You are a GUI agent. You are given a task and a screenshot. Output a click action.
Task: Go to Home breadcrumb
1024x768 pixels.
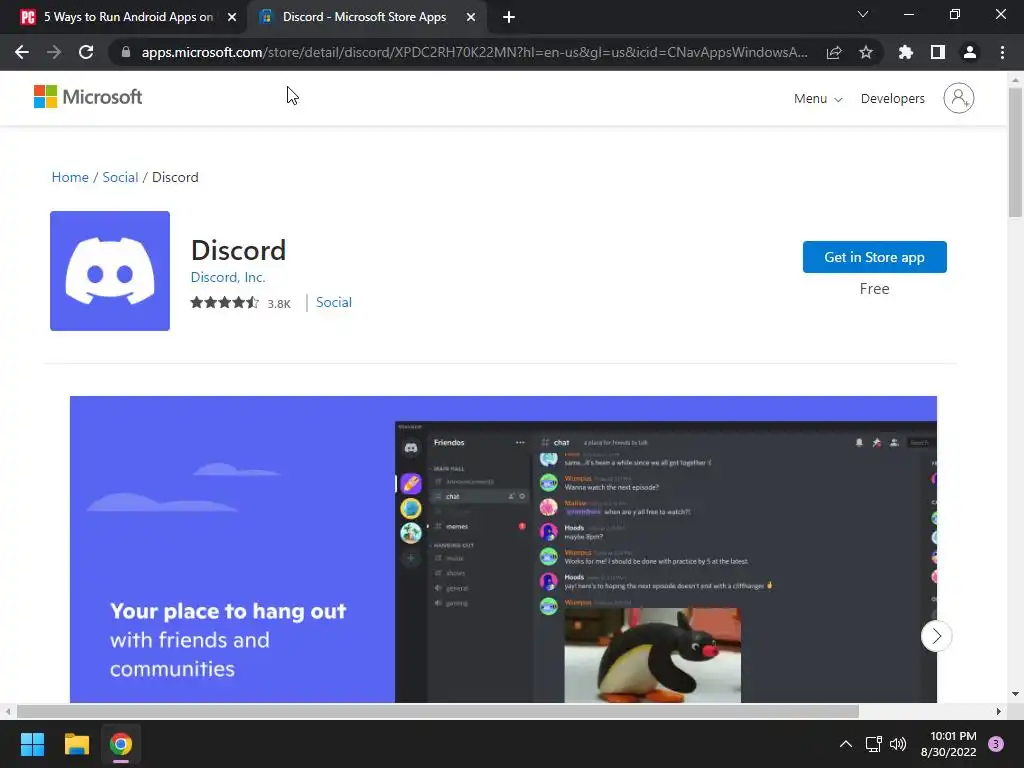70,177
